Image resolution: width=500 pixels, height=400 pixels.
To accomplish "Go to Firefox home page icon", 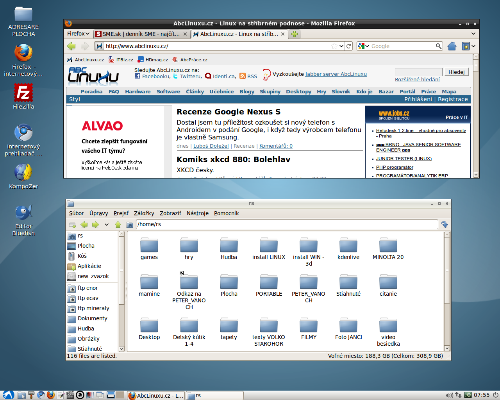I will pyautogui.click(x=452, y=46).
